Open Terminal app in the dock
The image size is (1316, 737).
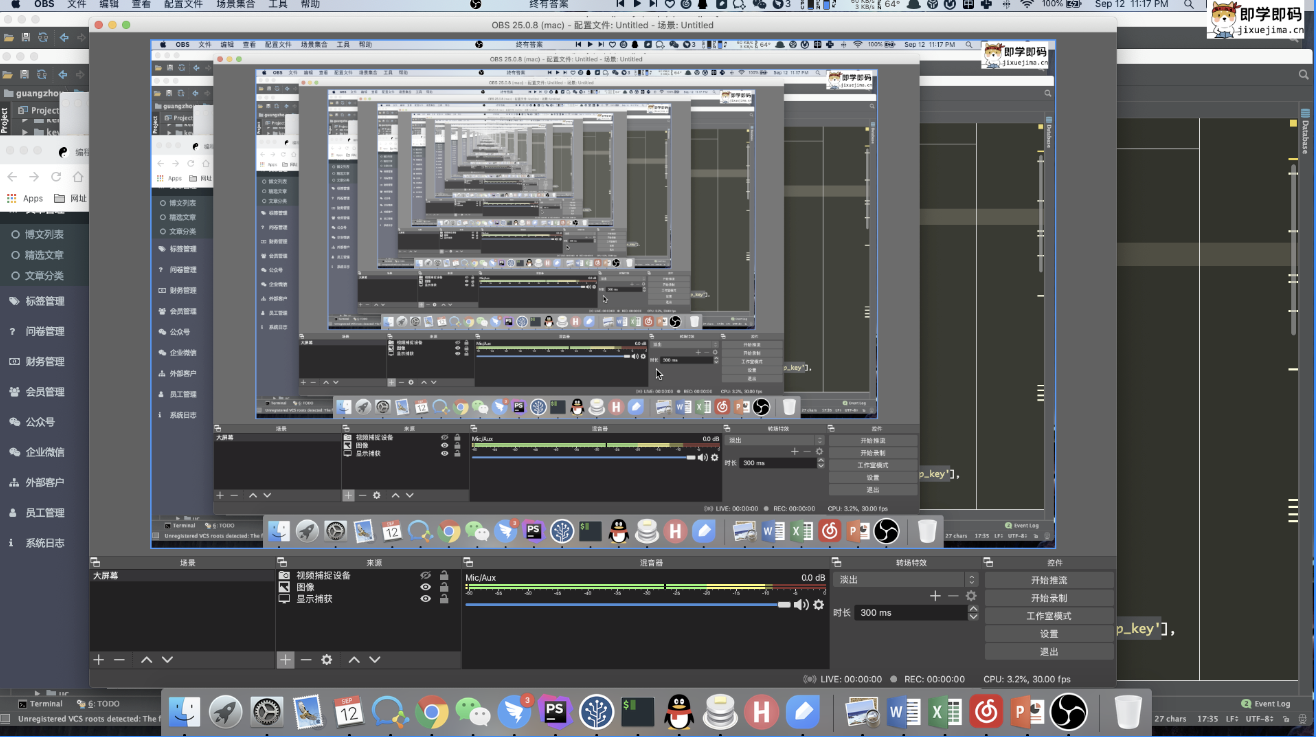tap(638, 712)
